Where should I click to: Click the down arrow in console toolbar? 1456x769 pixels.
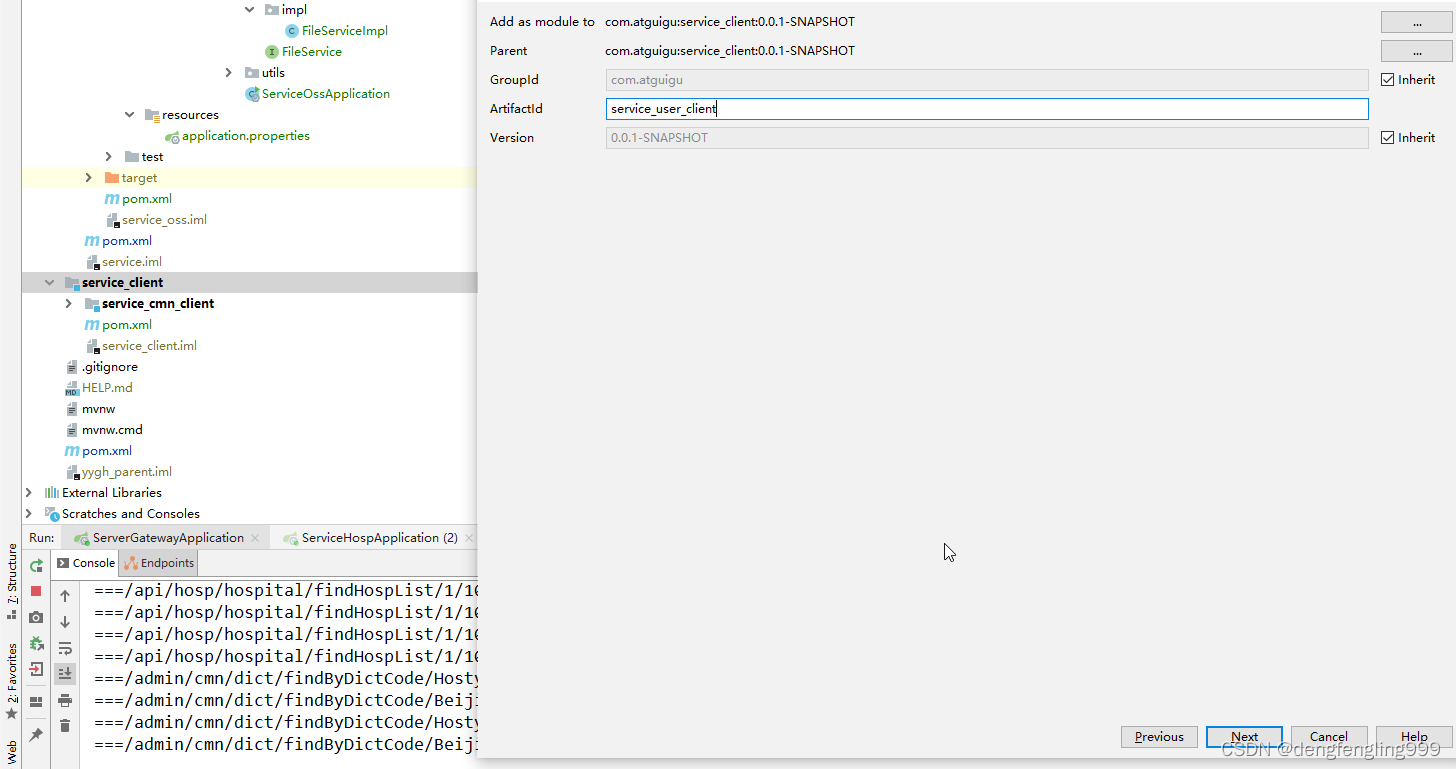coord(65,622)
